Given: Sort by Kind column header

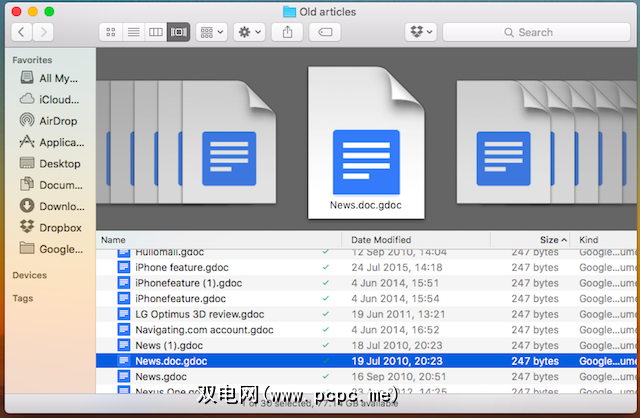Looking at the screenshot, I should (605, 240).
